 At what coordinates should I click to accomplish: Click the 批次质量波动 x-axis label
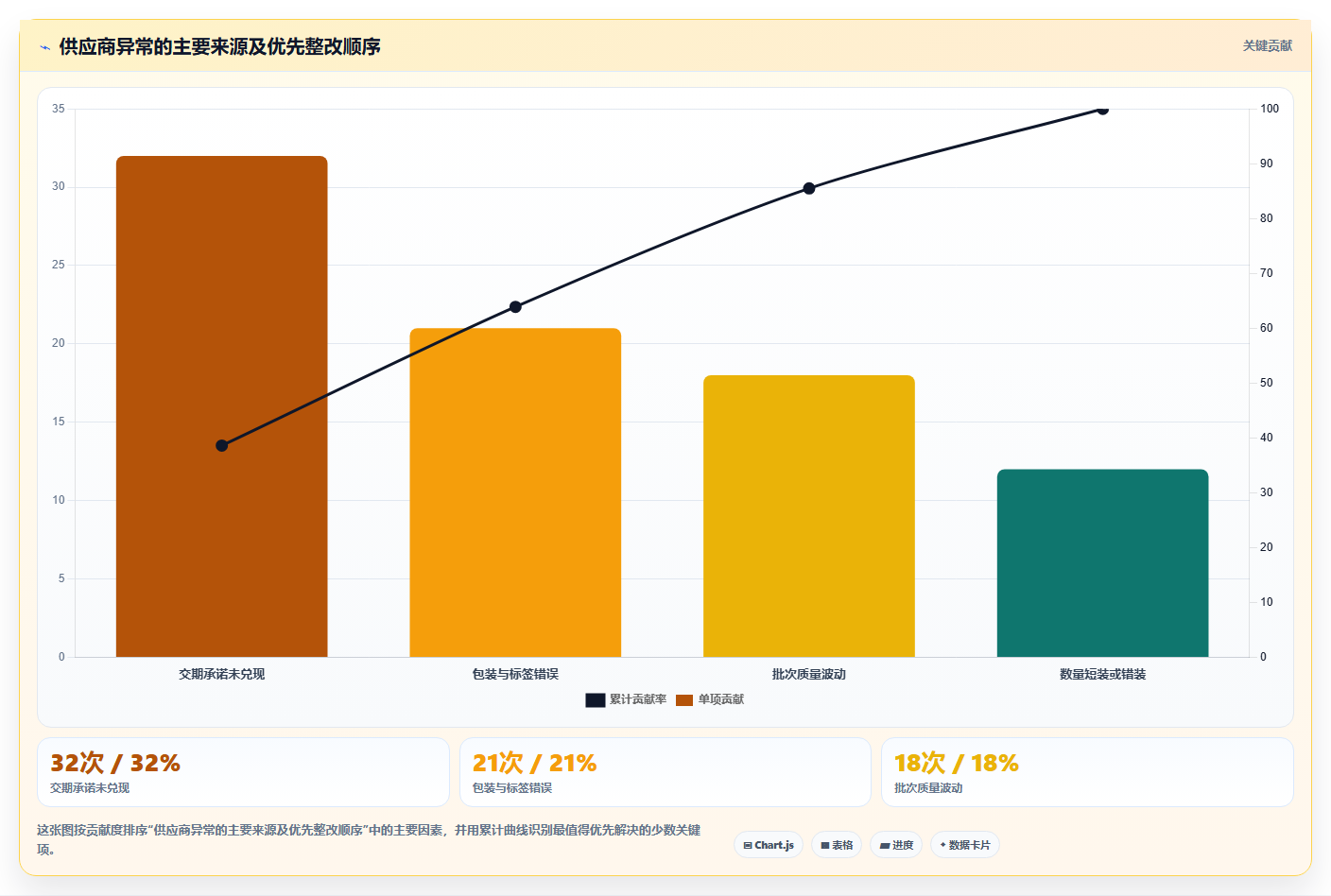(x=809, y=674)
